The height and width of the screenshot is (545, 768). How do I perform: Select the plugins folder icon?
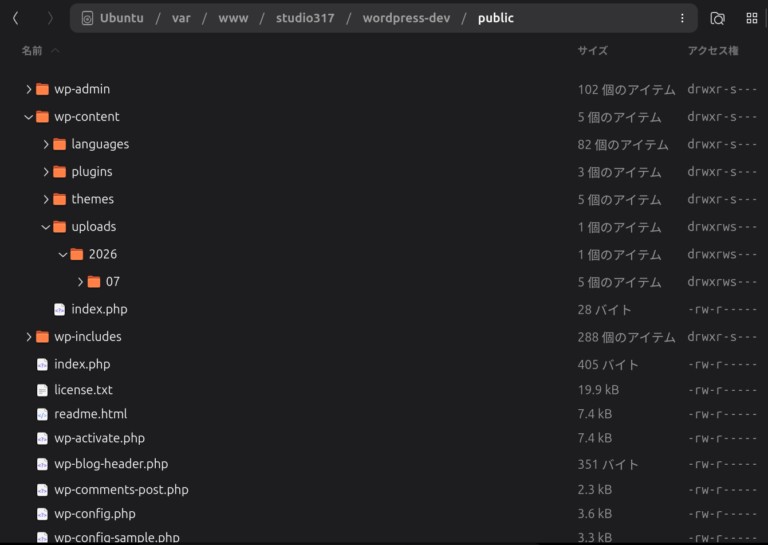pyautogui.click(x=60, y=171)
